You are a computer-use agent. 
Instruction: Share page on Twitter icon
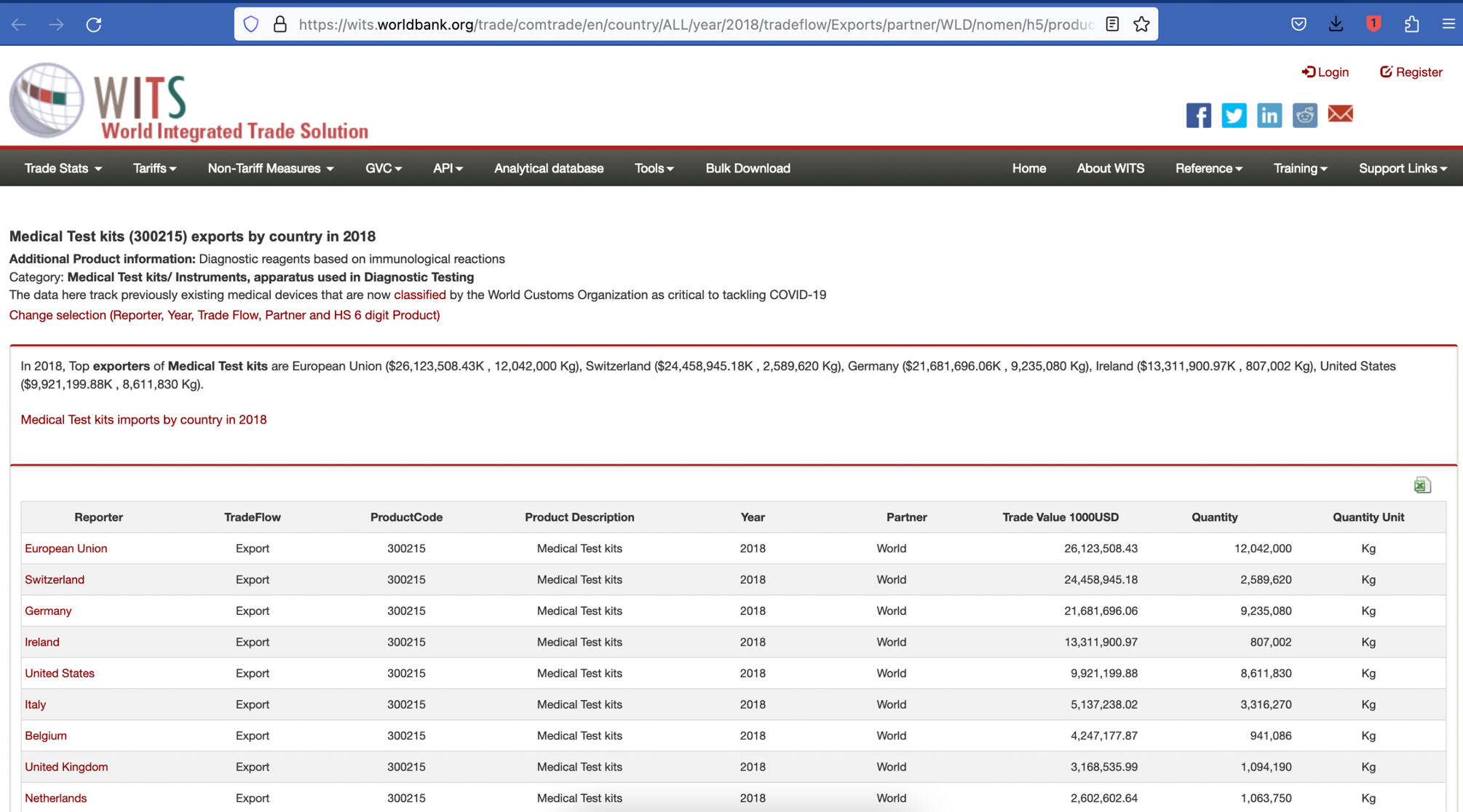point(1234,115)
